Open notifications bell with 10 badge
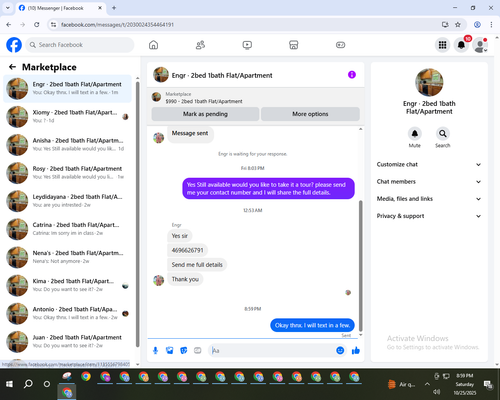Screen dimensions: 500x400 461,45
